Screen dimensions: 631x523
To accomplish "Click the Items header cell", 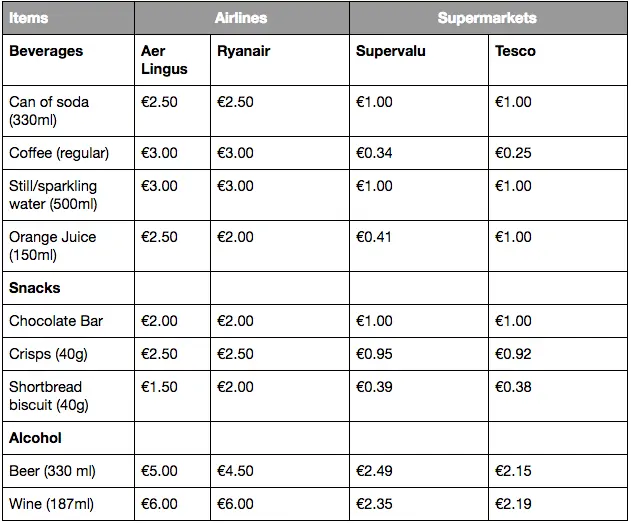I will [29, 18].
